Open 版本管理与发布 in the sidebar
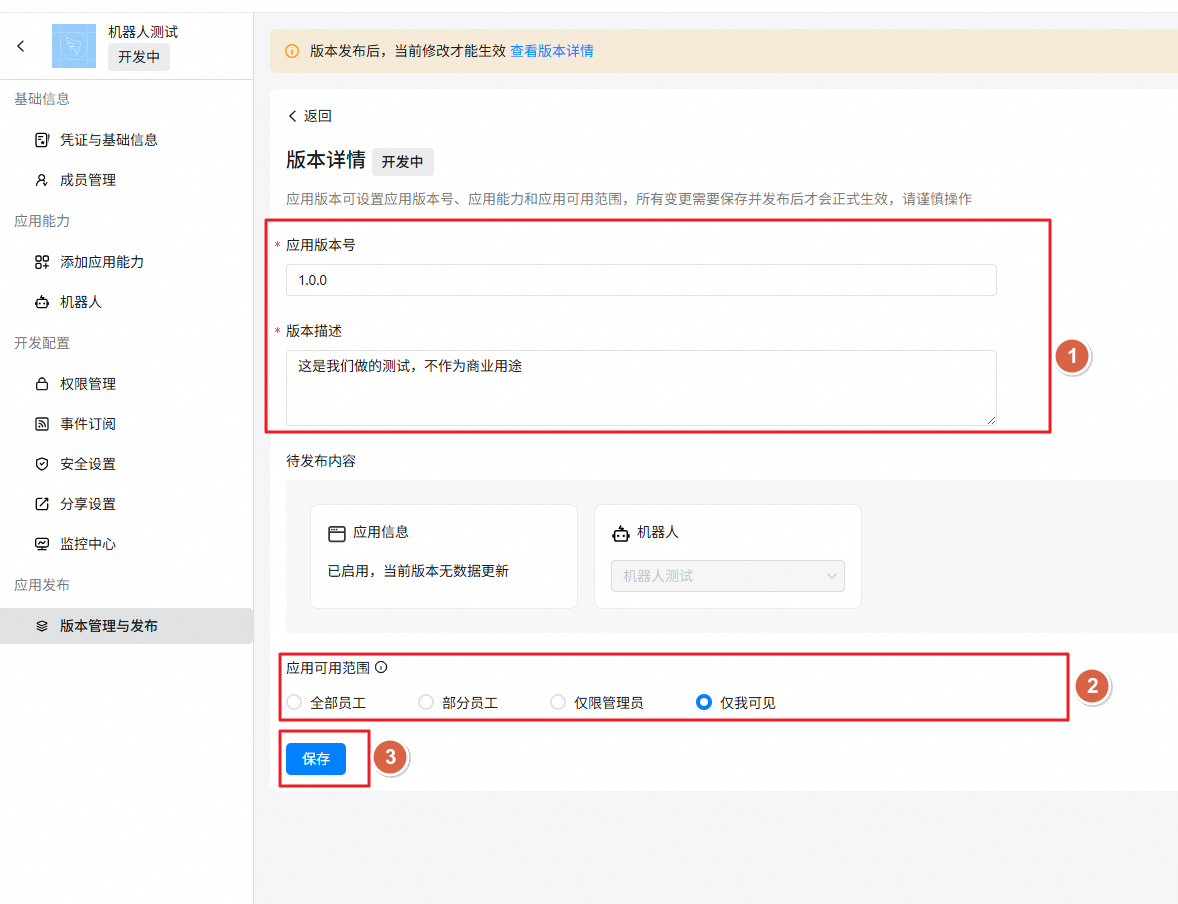 coord(110,625)
